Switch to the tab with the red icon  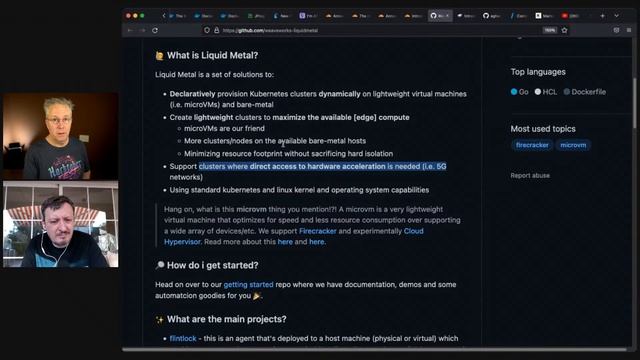coord(570,16)
